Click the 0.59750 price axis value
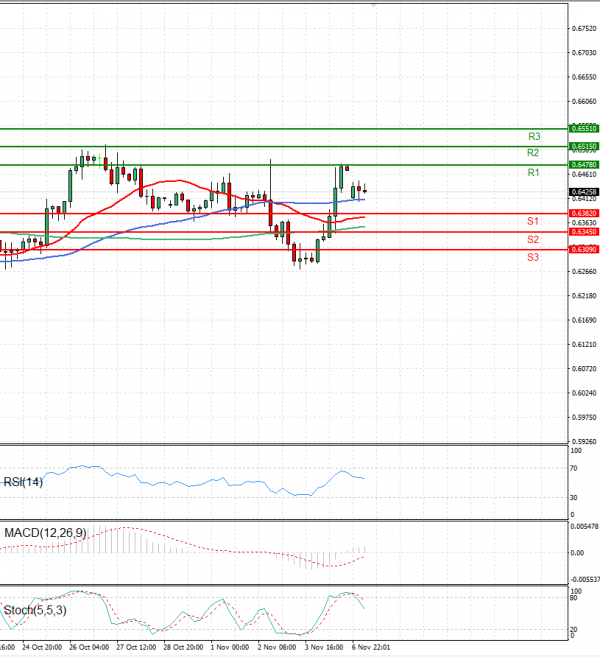This screenshot has height=657, width=600. click(x=584, y=417)
